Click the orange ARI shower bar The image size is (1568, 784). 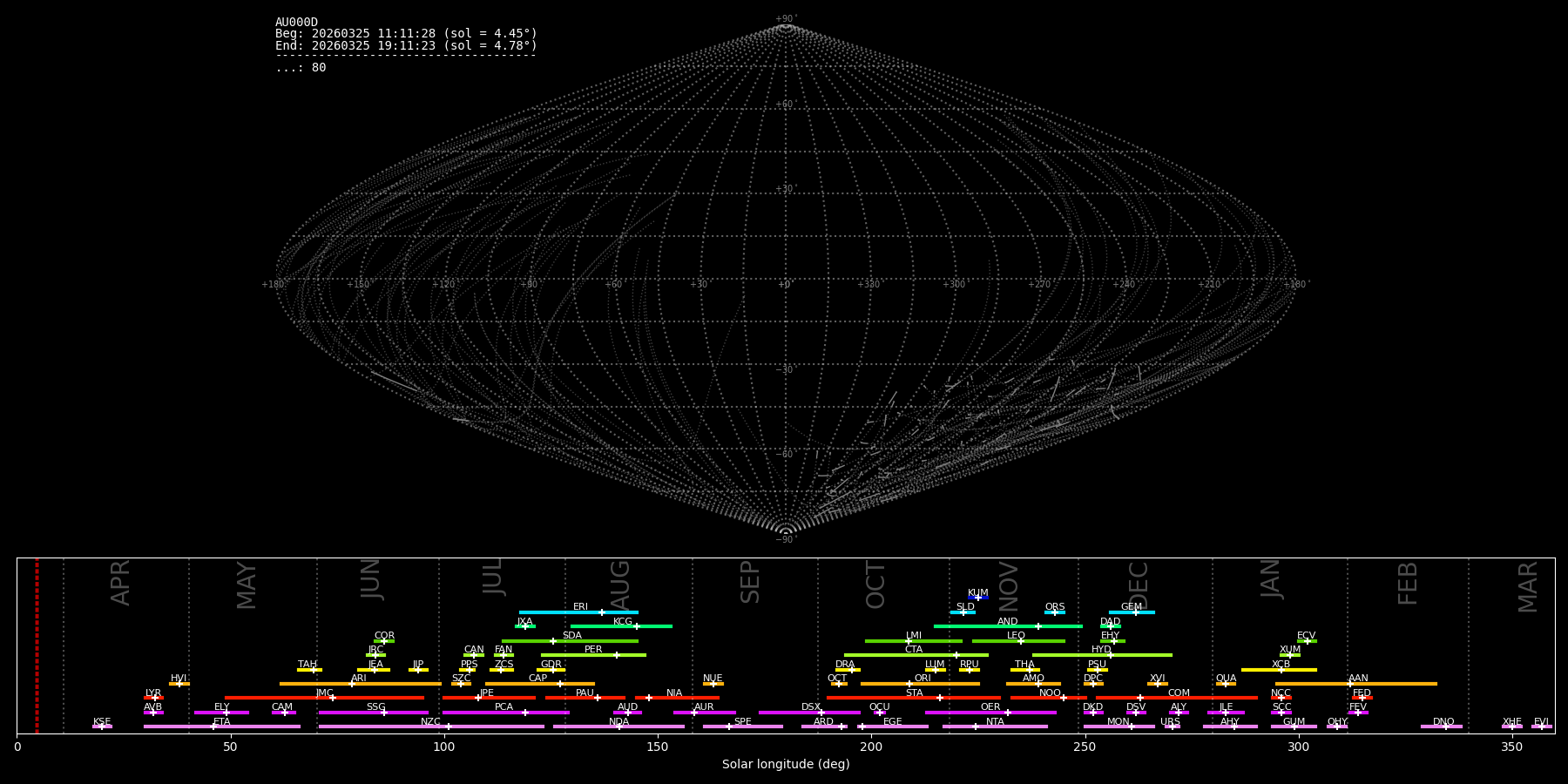pos(361,684)
